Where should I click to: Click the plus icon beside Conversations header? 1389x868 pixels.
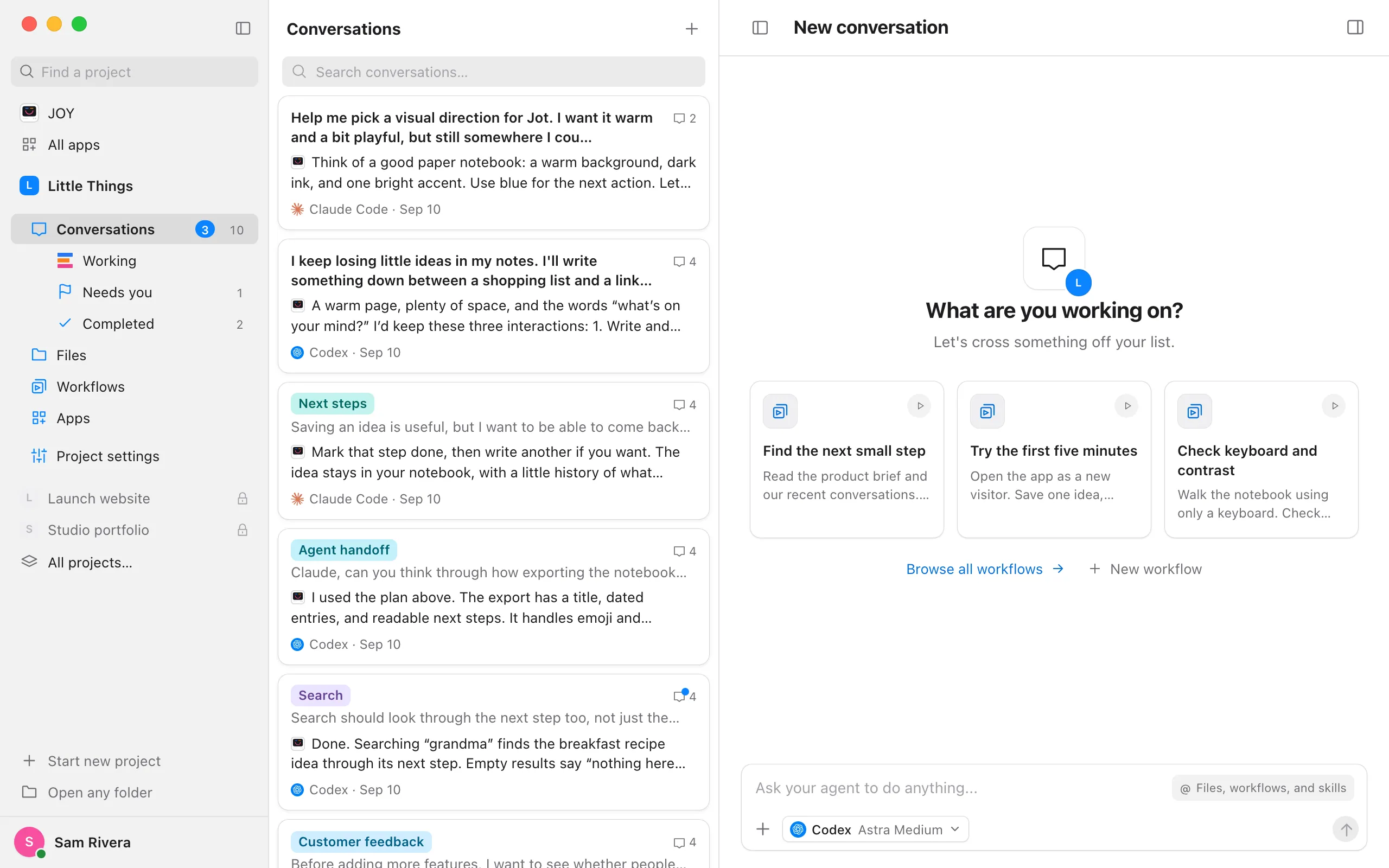(x=691, y=29)
